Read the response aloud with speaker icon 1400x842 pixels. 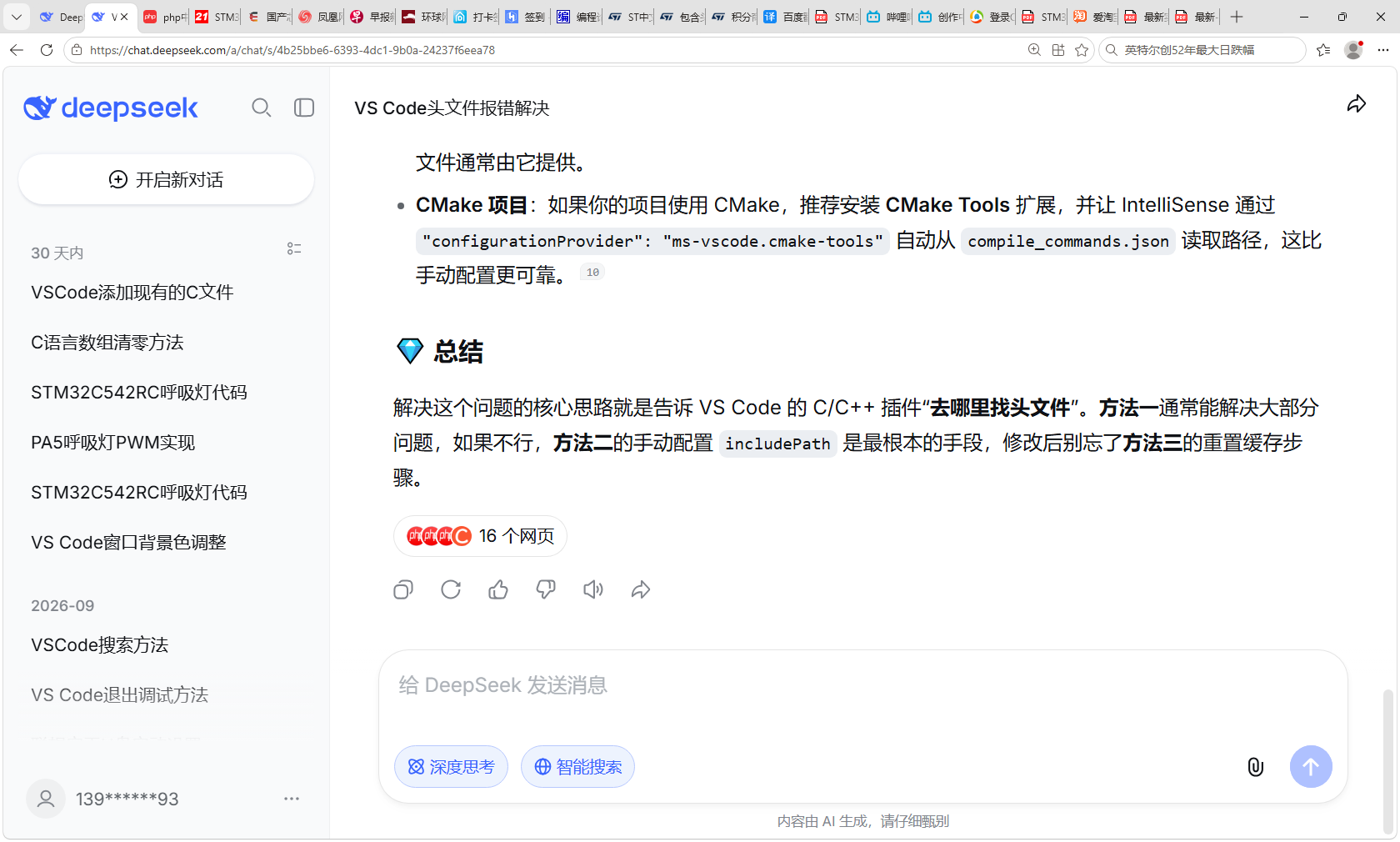pyautogui.click(x=593, y=590)
